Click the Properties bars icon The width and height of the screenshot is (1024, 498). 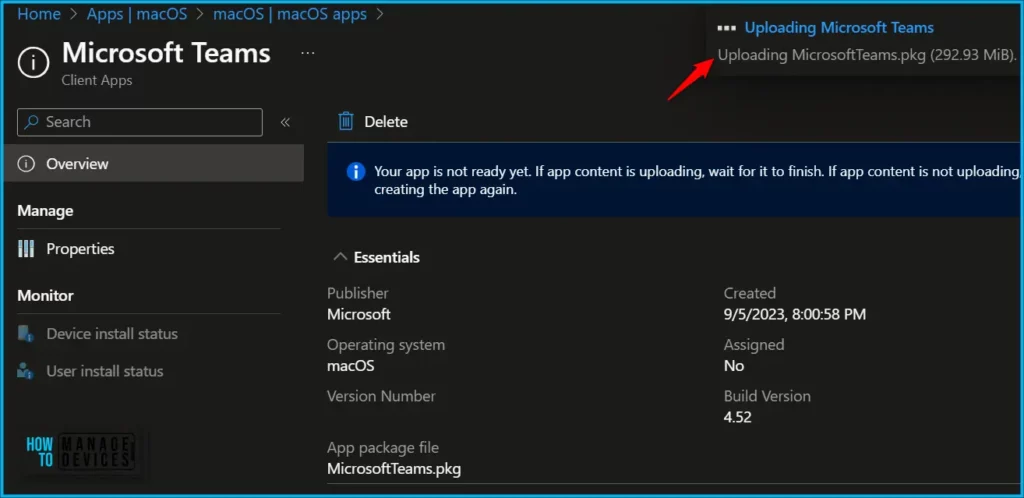(x=25, y=249)
